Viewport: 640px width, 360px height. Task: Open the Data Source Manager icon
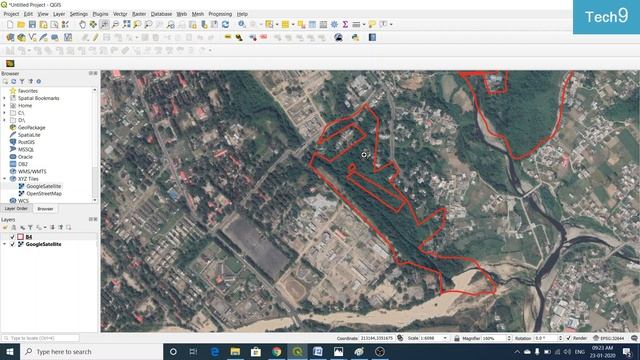click(10, 38)
